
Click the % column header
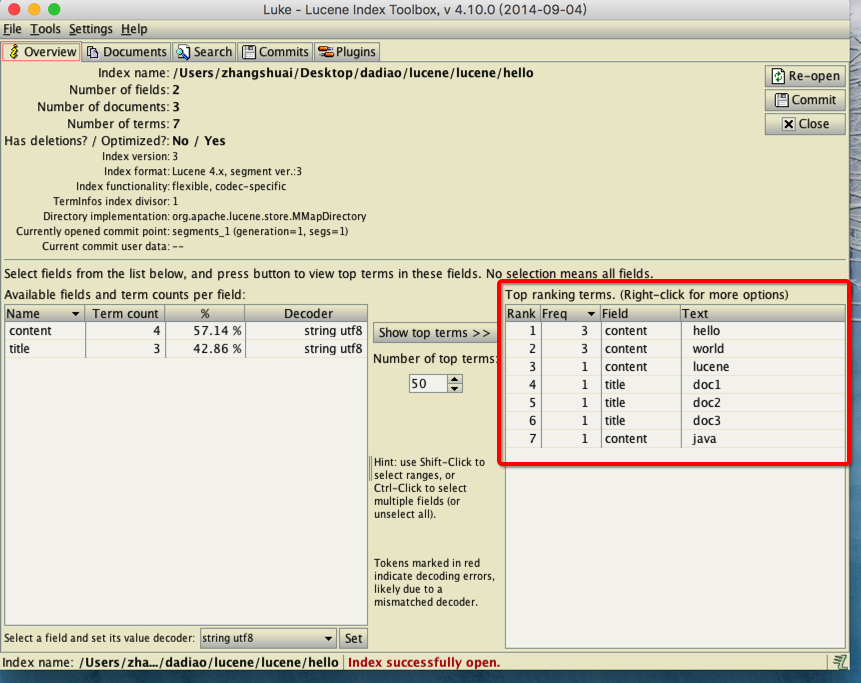(205, 313)
